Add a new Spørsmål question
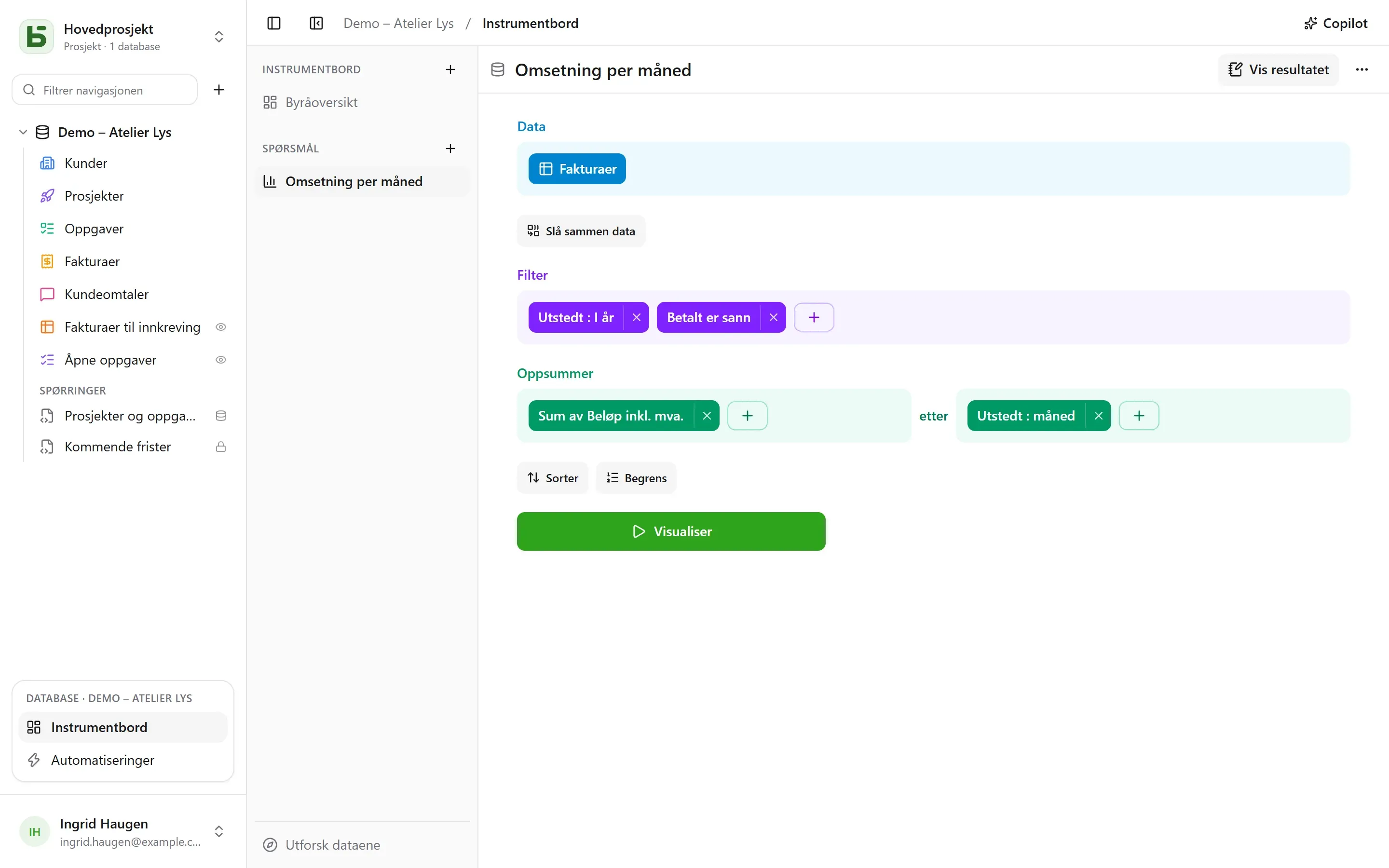The image size is (1389, 868). pos(450,149)
